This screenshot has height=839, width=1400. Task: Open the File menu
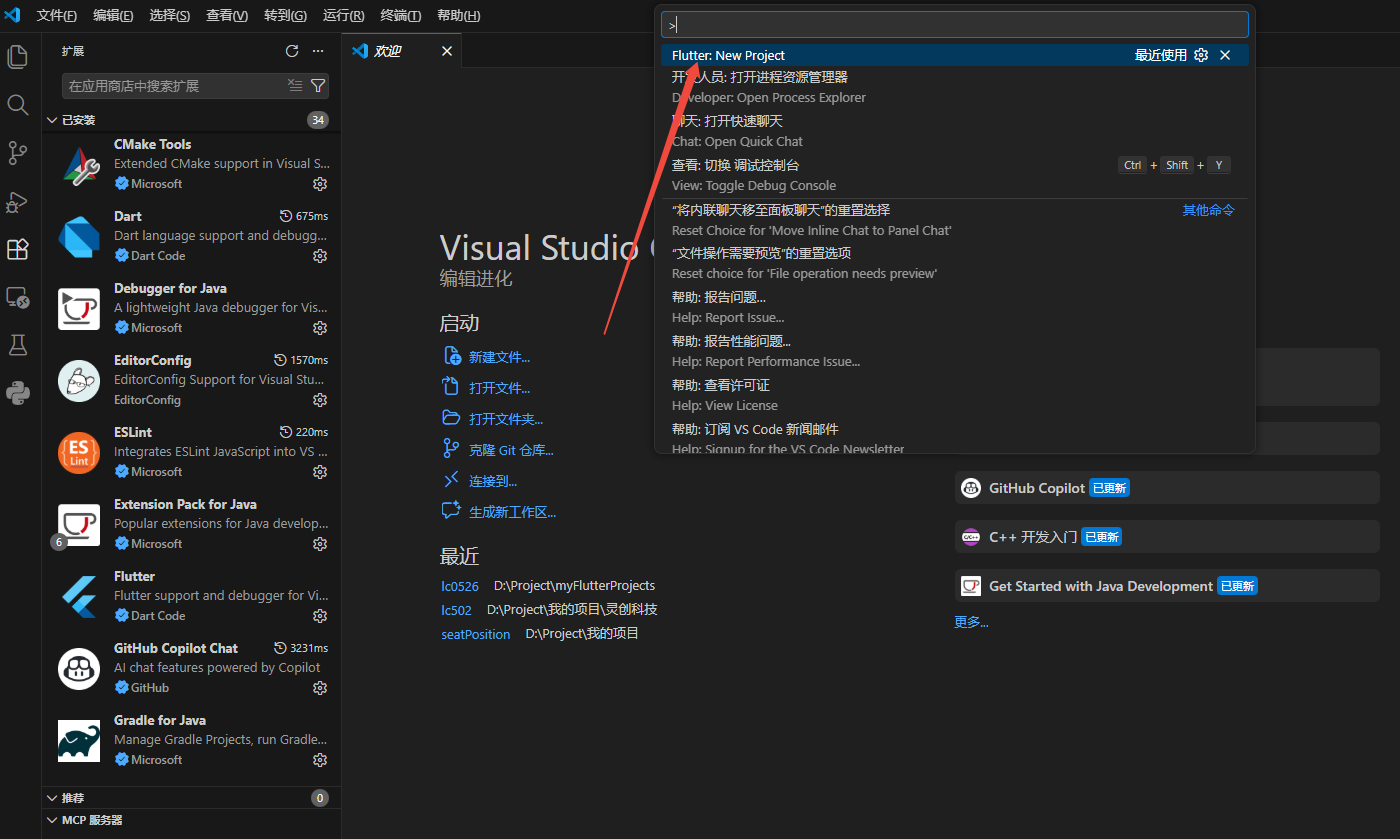[56, 16]
